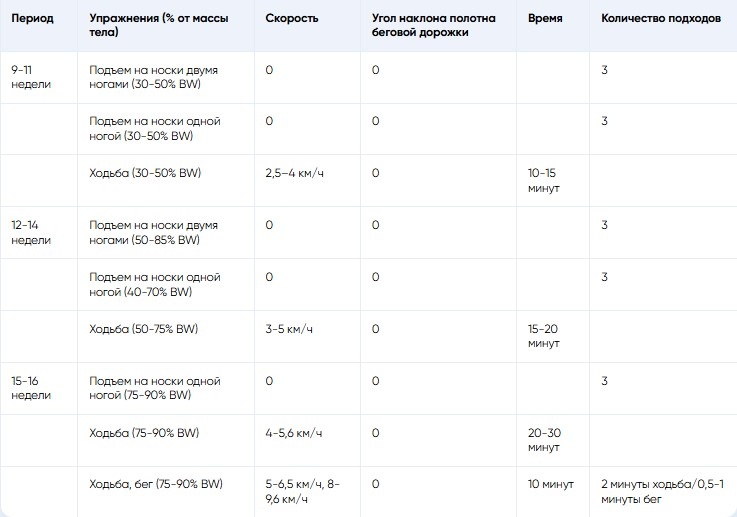Select the "2,5–4 км/ч" speed cell
This screenshot has width=737, height=517.
point(296,173)
